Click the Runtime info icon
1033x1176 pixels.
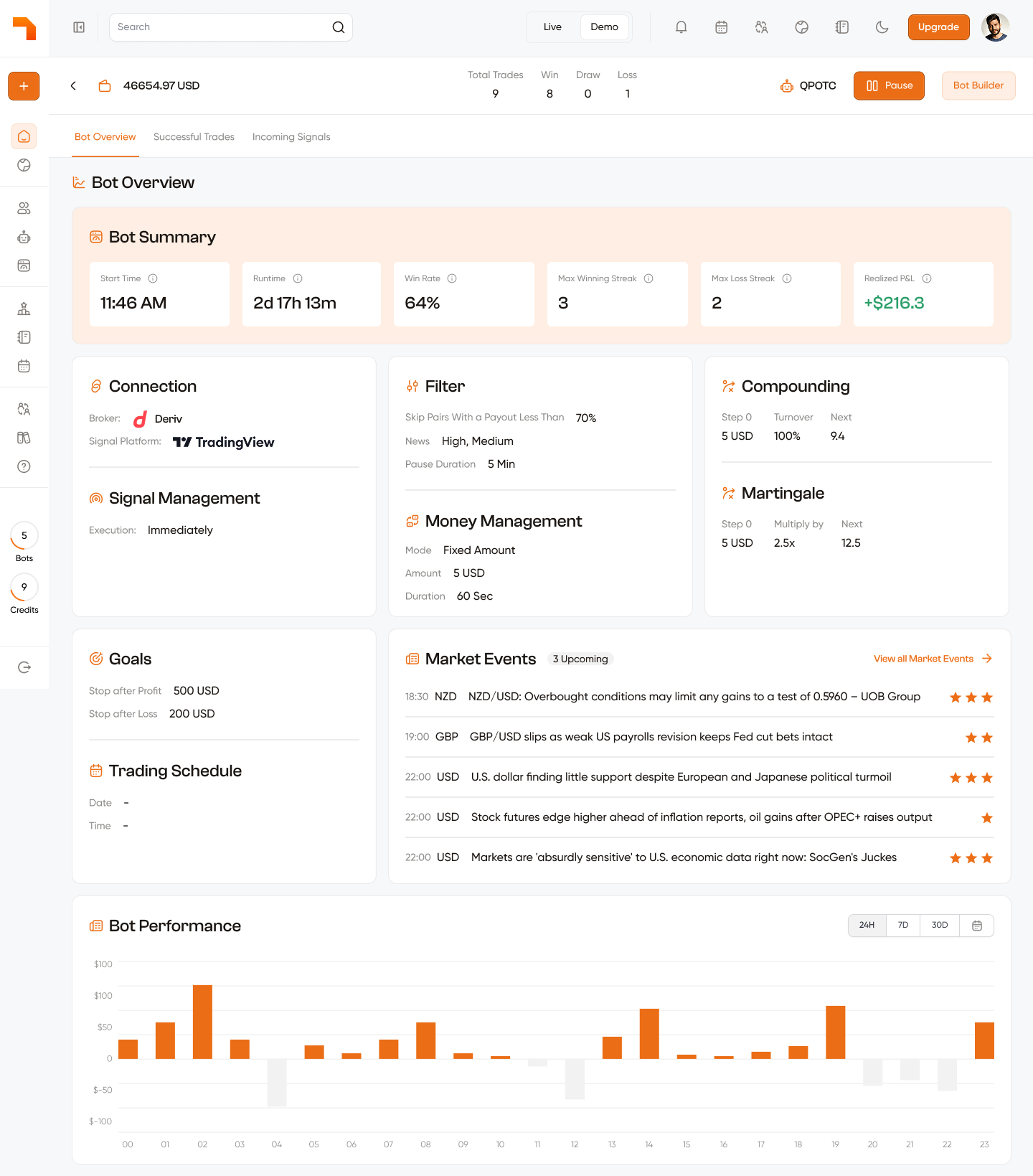coord(298,278)
